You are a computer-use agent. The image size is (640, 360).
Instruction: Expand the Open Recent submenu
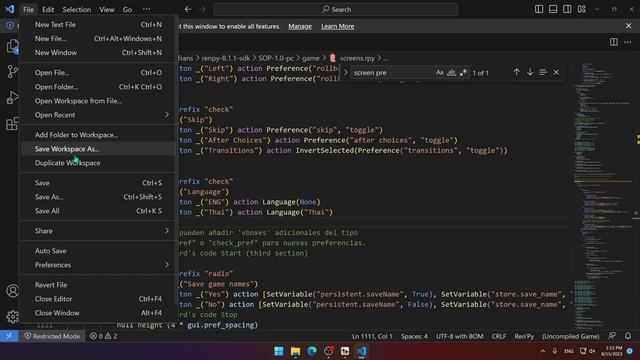[x=98, y=115]
